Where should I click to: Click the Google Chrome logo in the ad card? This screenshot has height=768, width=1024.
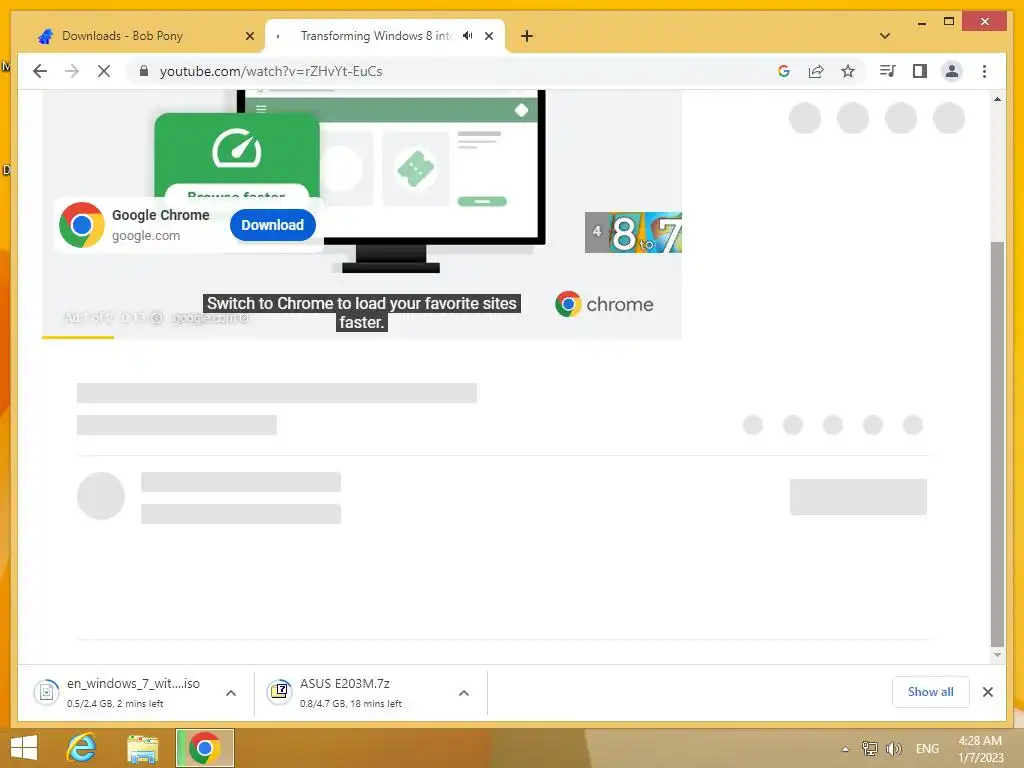(82, 225)
